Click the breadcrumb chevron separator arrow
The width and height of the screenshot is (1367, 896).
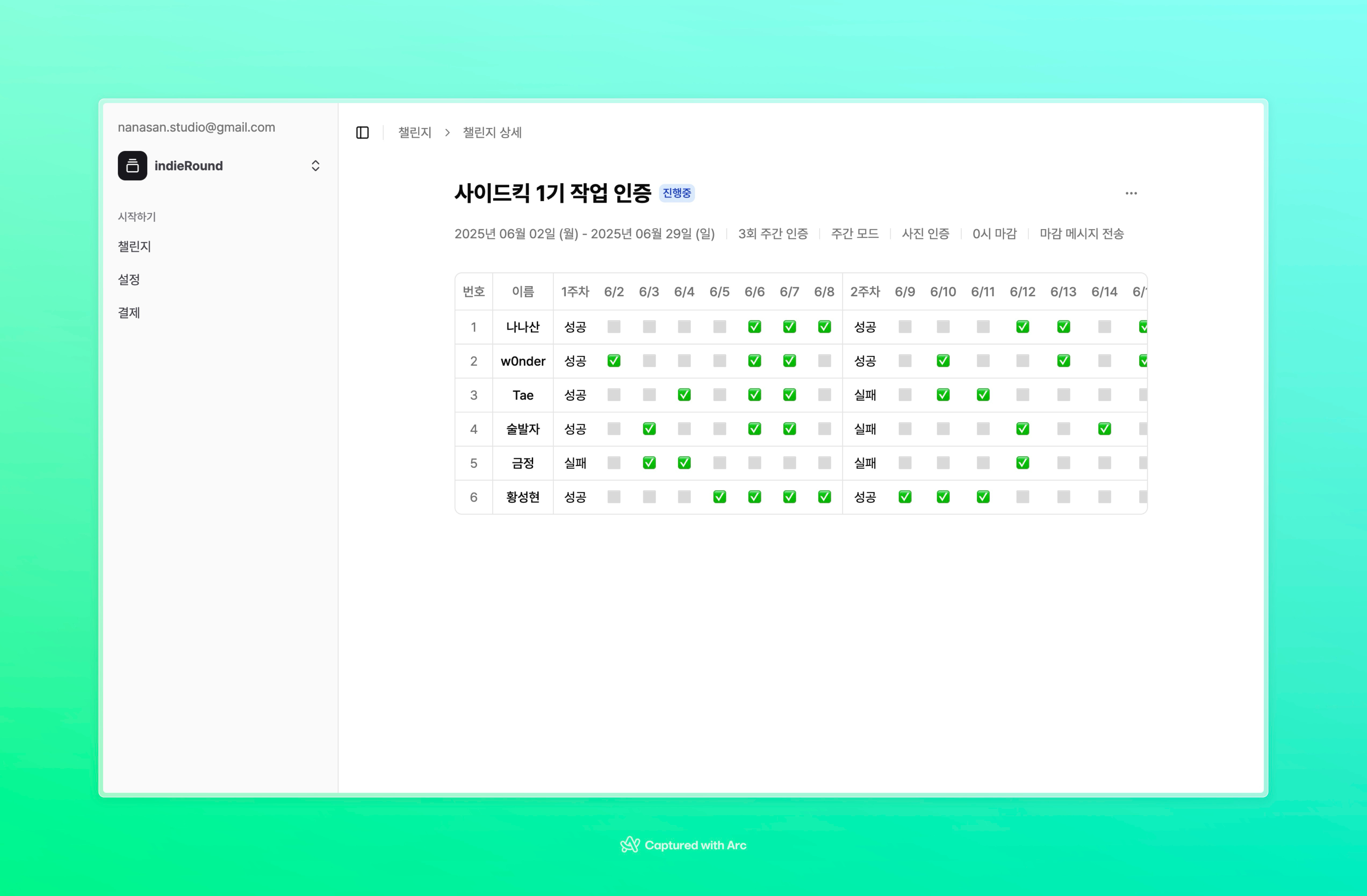tap(447, 133)
